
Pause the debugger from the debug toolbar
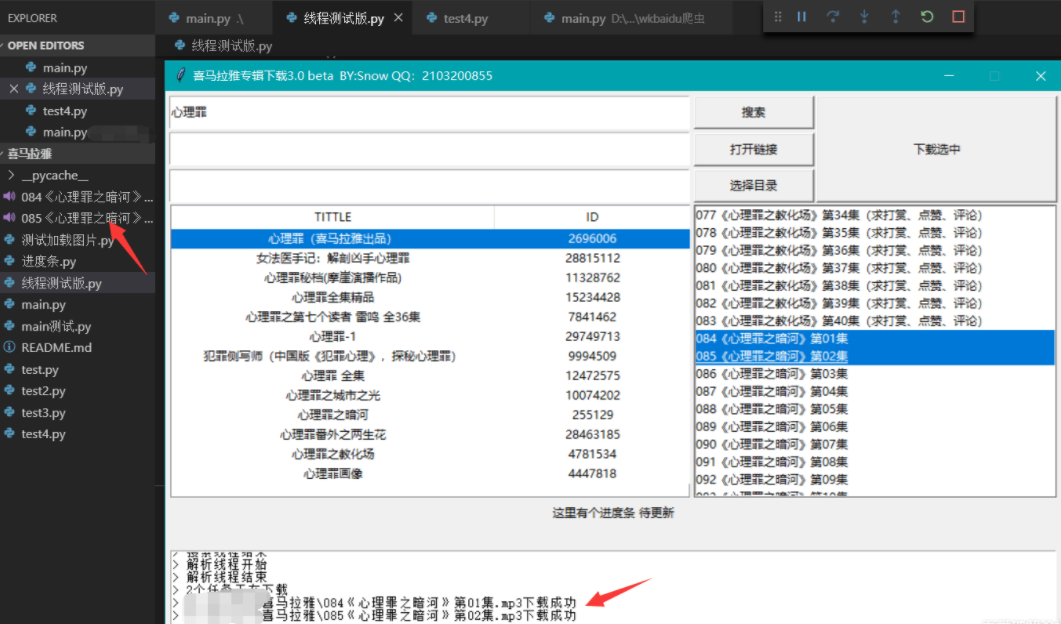801,17
